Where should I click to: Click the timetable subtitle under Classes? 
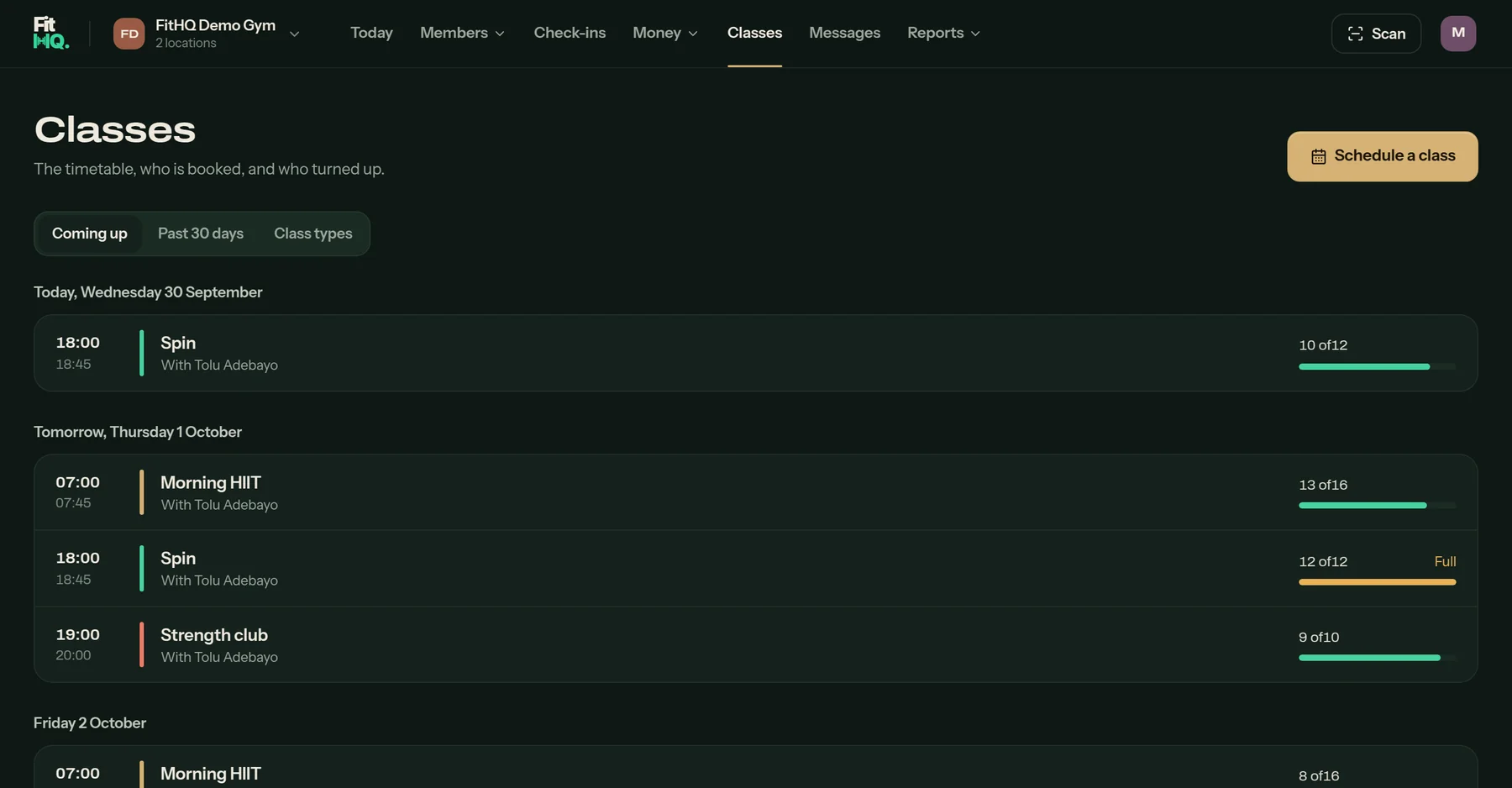pyautogui.click(x=209, y=169)
